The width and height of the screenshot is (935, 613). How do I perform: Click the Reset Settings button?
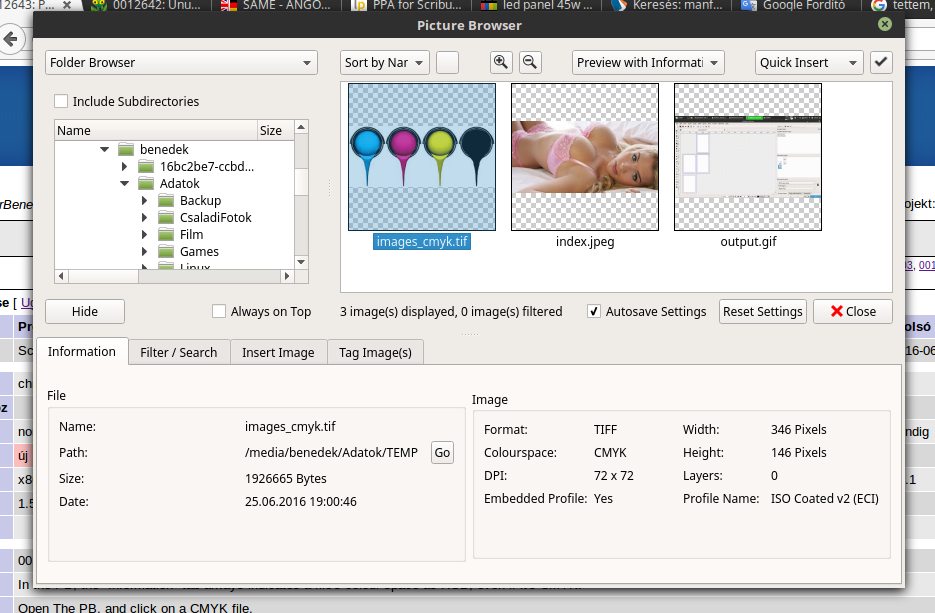763,311
